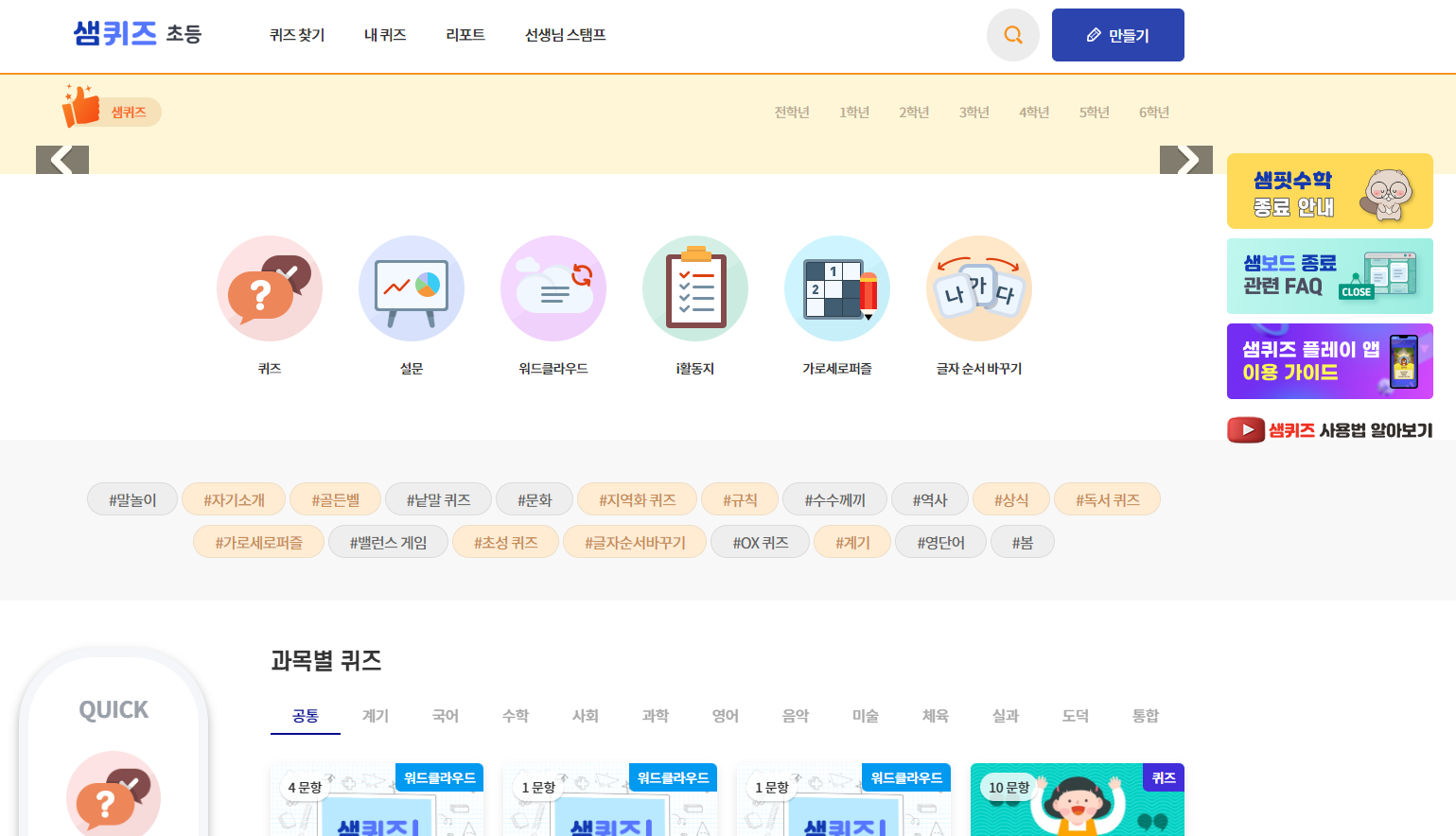Advance banner with right arrow
1456x836 pixels.
[x=1186, y=160]
